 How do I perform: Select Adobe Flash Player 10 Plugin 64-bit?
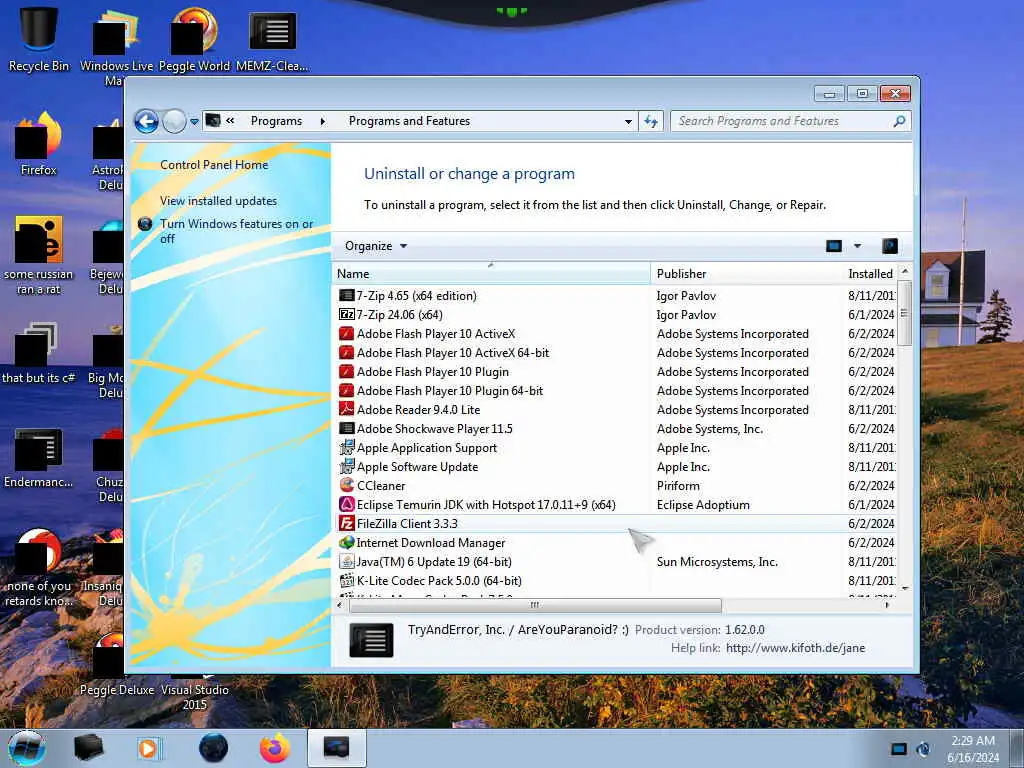(616, 391)
